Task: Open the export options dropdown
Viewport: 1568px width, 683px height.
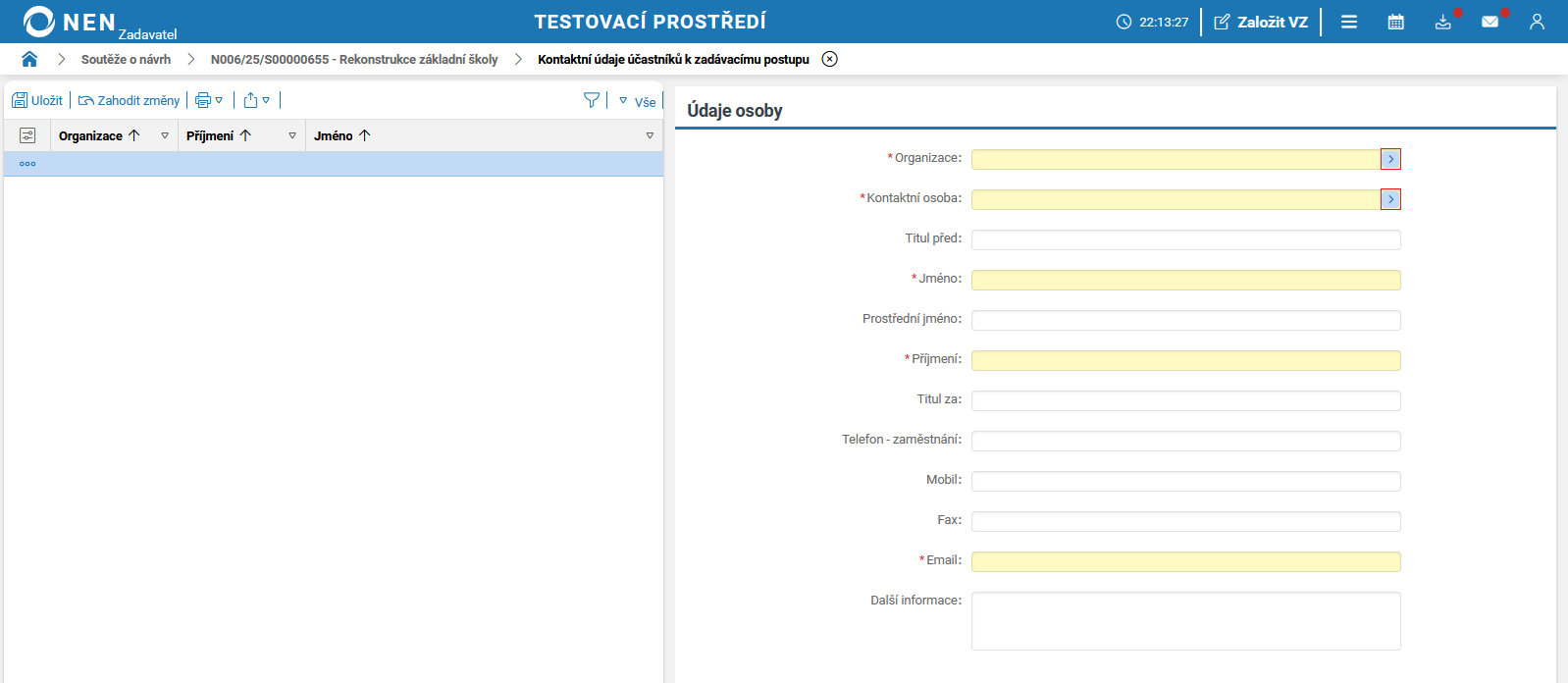Action: pos(257,100)
